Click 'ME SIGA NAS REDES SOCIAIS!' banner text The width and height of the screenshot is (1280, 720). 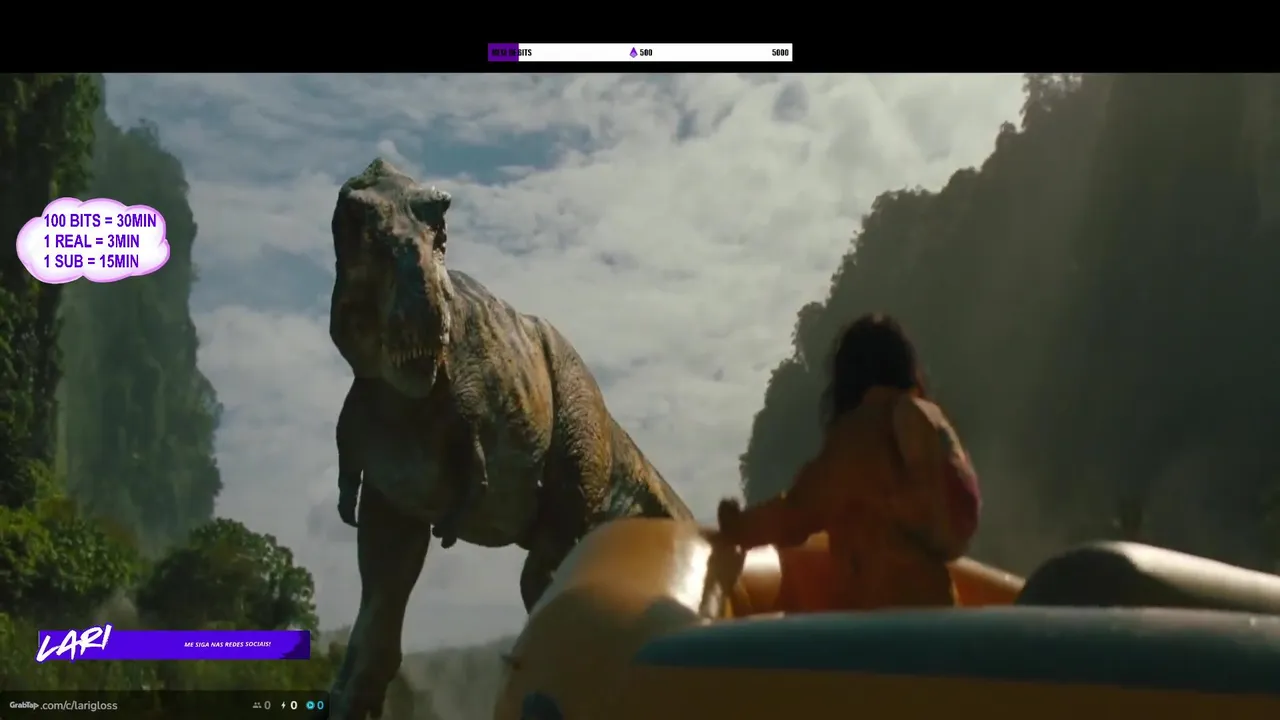228,644
